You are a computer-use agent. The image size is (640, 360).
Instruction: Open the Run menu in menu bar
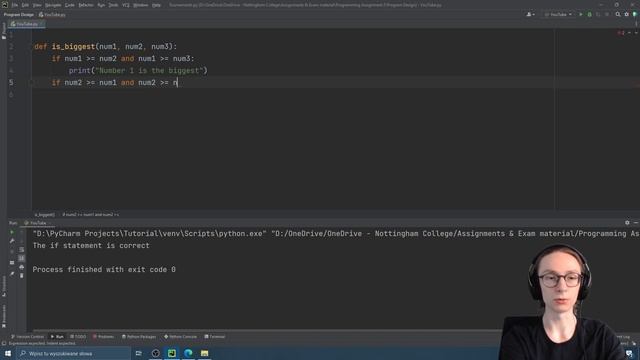tap(101, 5)
